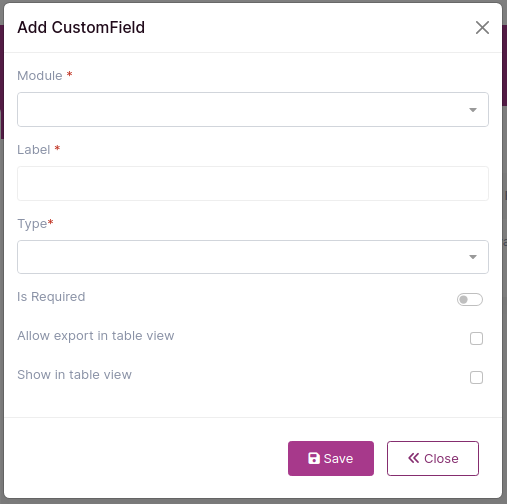This screenshot has height=504, width=507.
Task: Open the Module select box
Action: pos(253,109)
